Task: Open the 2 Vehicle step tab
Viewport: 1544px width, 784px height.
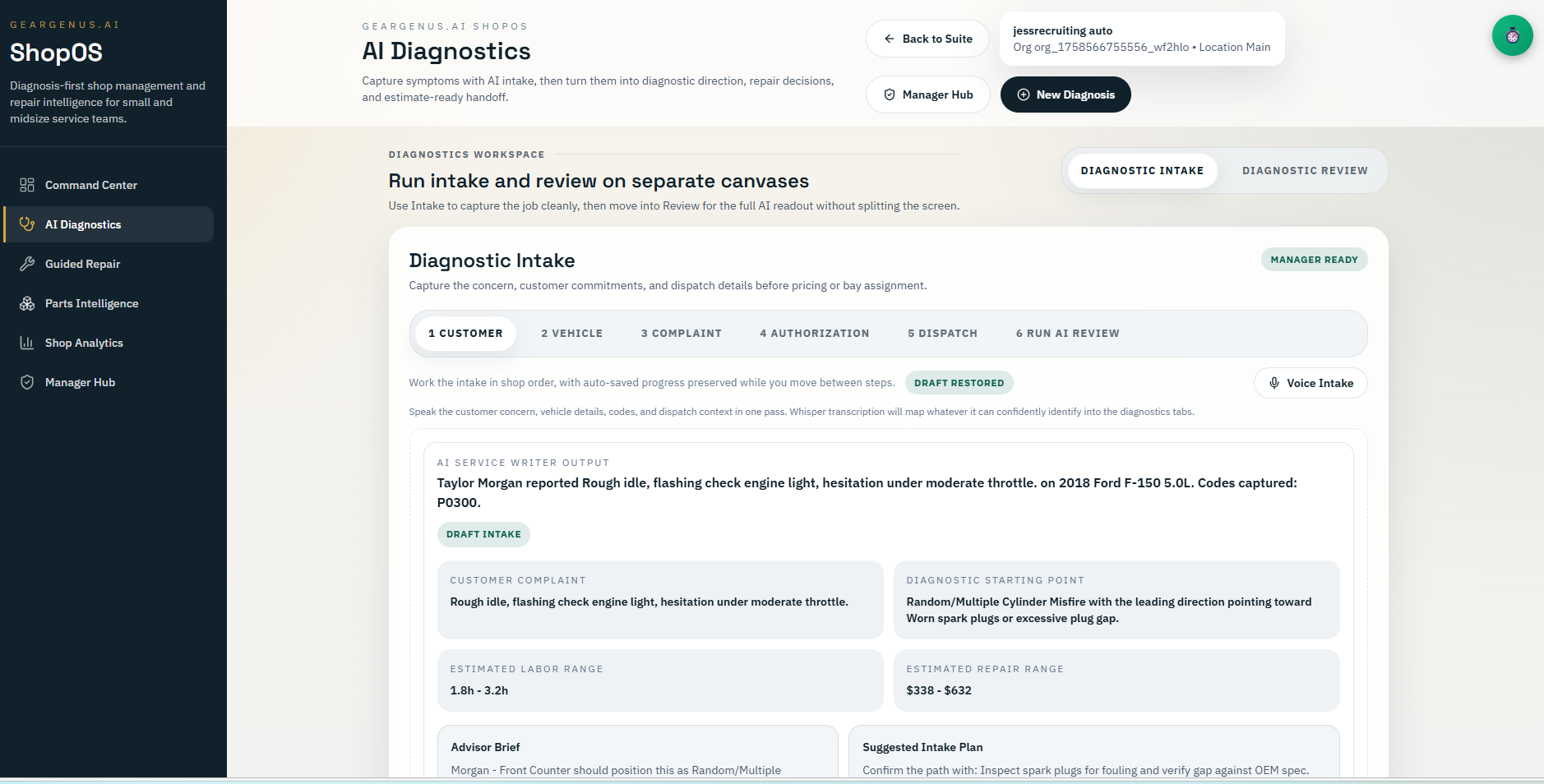Action: [x=571, y=334]
